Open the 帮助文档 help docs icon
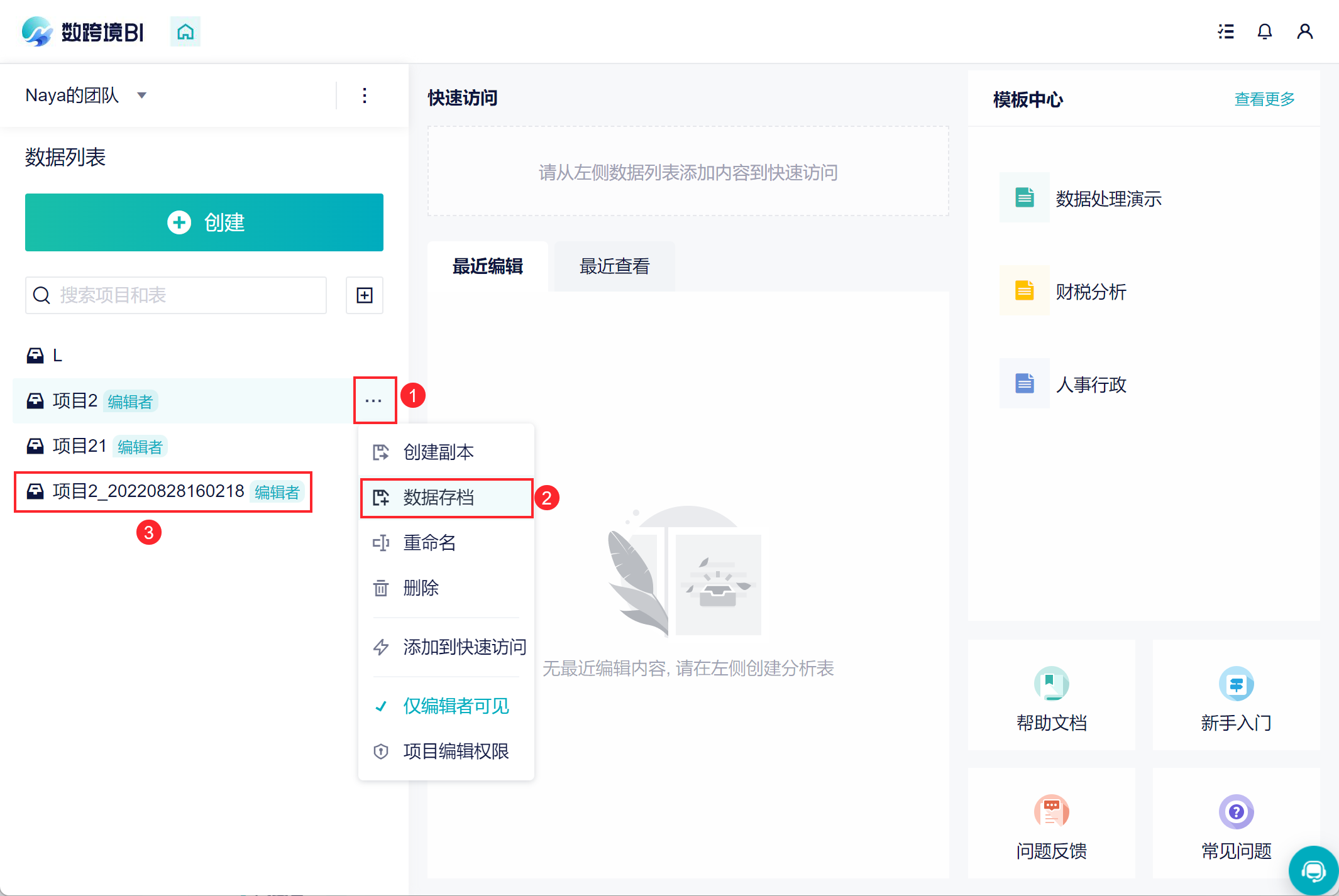The width and height of the screenshot is (1339, 896). pos(1051,684)
